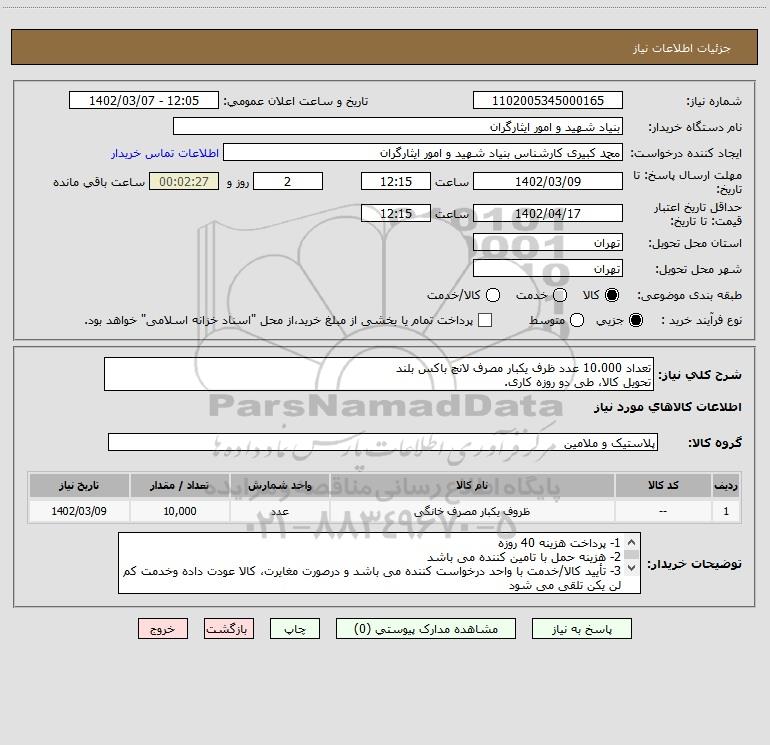Toggle the اسناد خزانه اسلامی payment checkbox
Image resolution: width=770 pixels, height=745 pixels.
coord(485,320)
